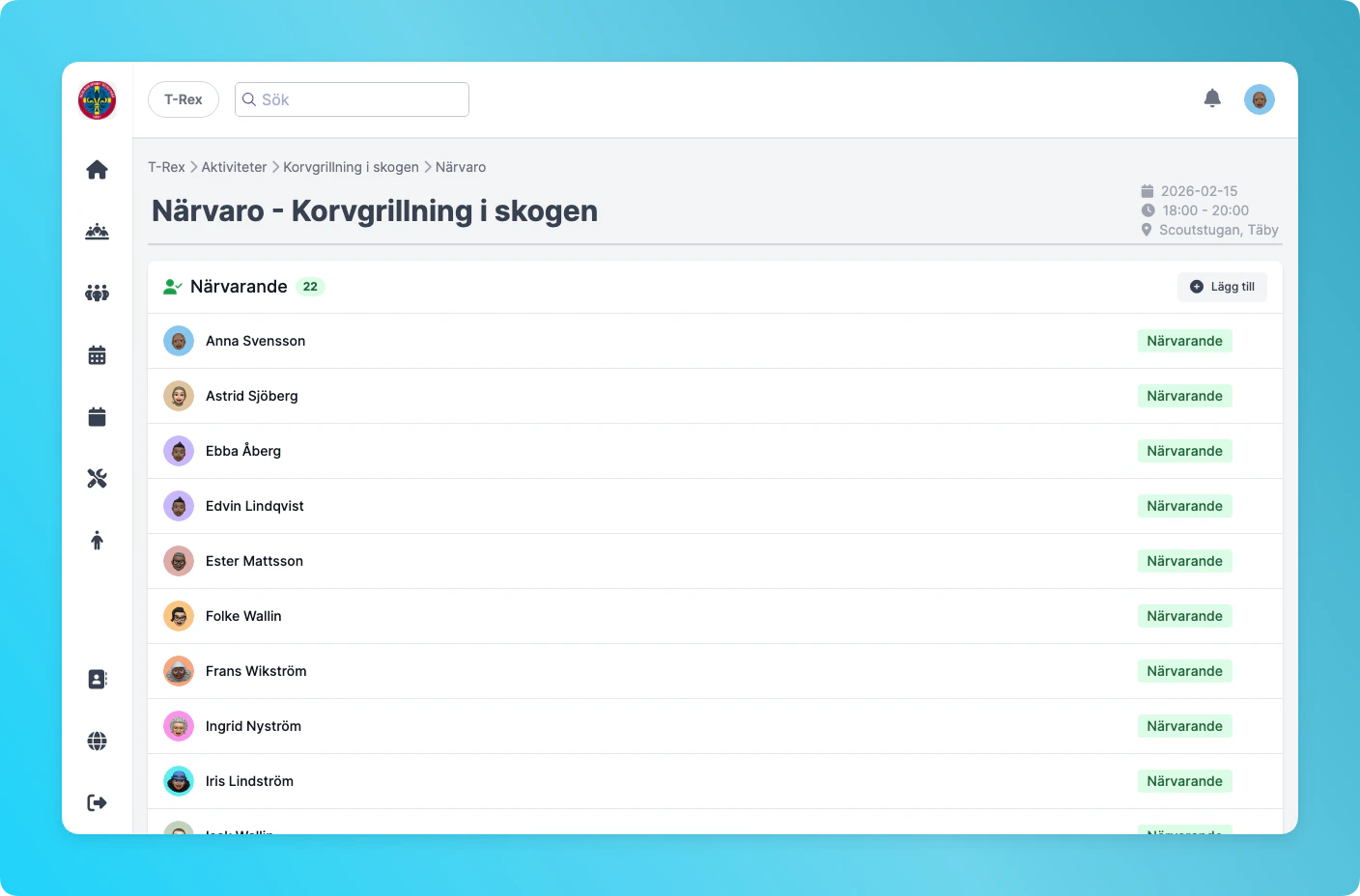Image resolution: width=1360 pixels, height=896 pixels.
Task: Toggle Närvarande status for Edvin Lindqvist
Action: click(1184, 506)
